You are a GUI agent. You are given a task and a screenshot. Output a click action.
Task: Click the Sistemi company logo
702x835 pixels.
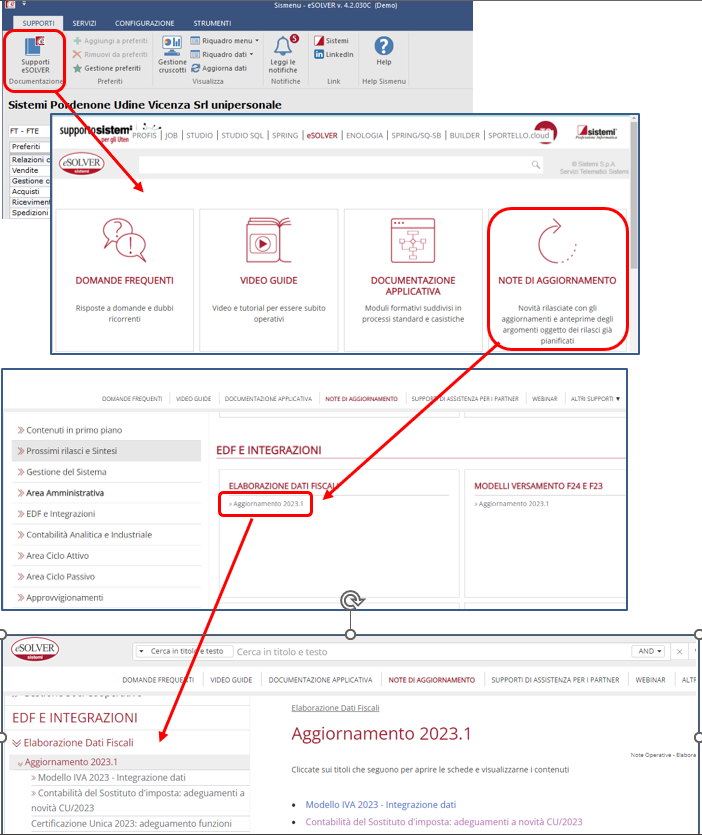597,132
